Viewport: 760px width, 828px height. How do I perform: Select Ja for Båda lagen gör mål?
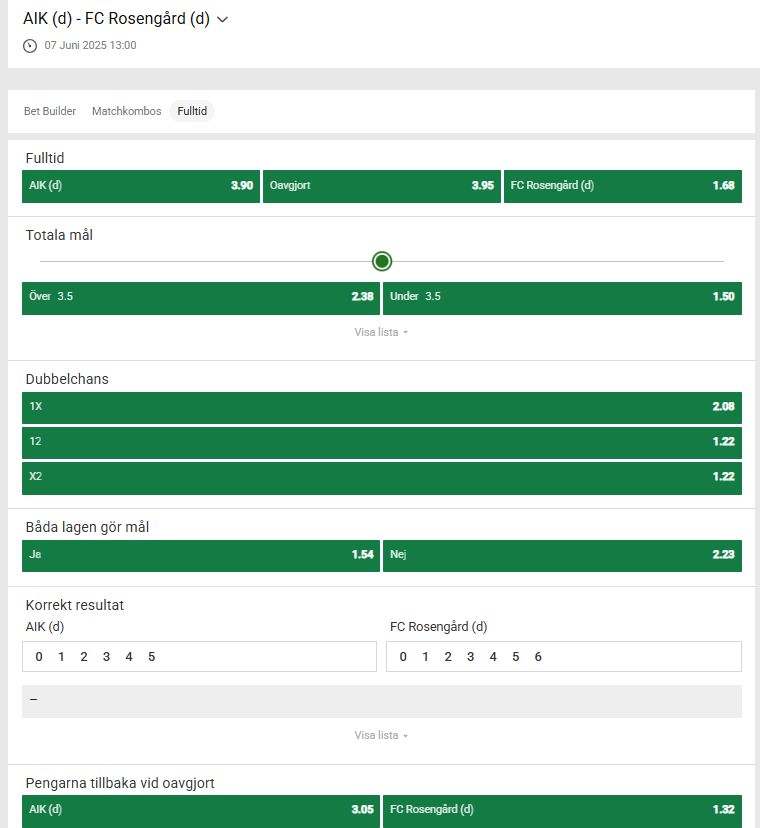pos(201,555)
